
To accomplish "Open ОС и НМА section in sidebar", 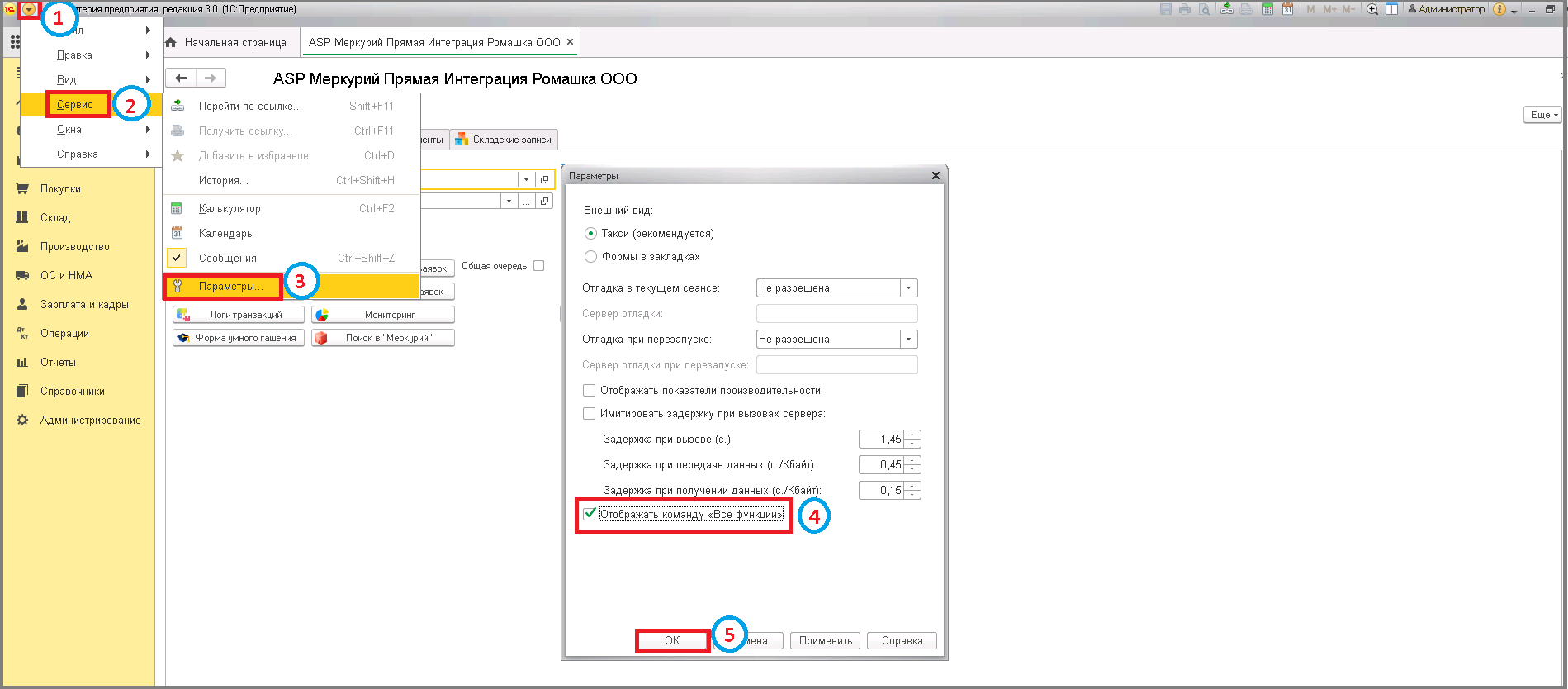I will (x=66, y=275).
